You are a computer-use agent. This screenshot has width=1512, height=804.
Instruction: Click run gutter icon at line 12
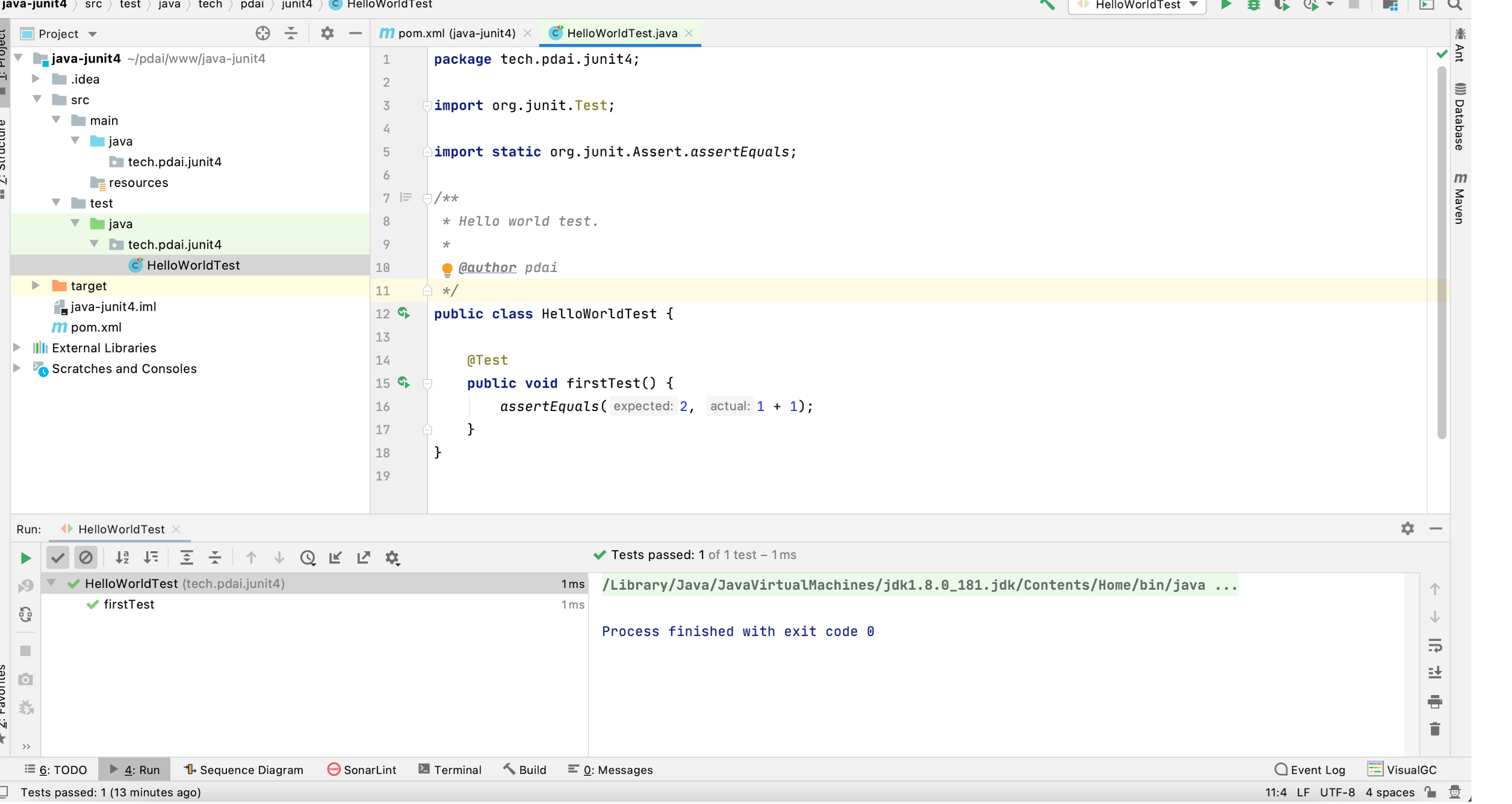(403, 313)
